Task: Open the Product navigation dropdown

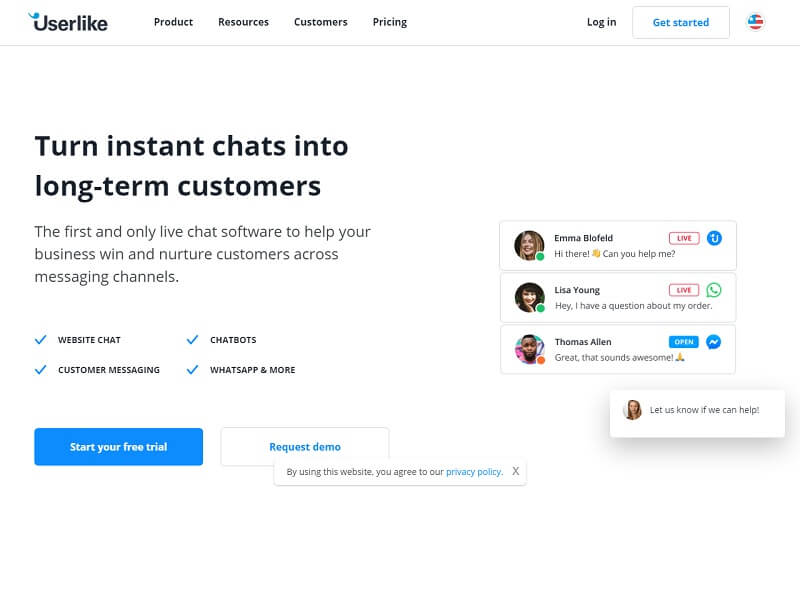Action: coord(173,21)
